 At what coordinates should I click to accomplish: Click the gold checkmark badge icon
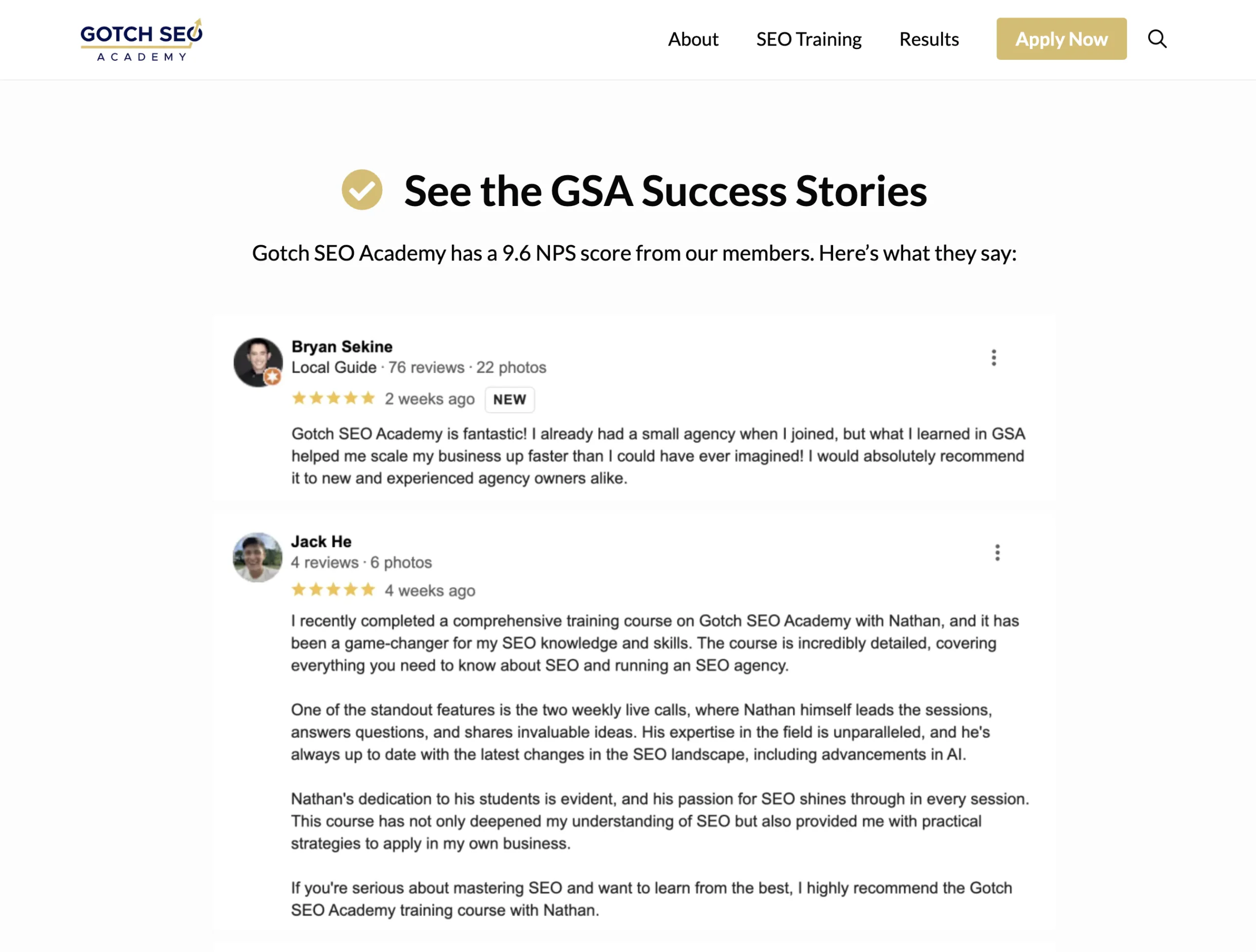(362, 190)
